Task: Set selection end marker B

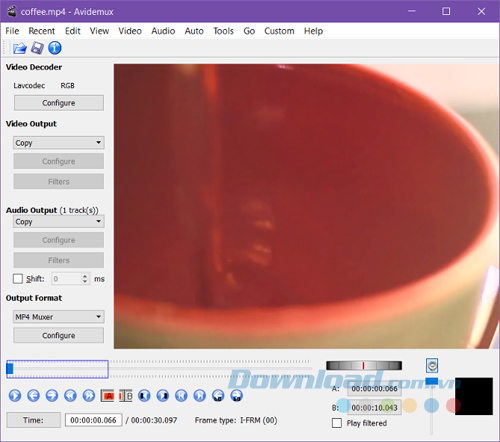Action: [x=126, y=396]
